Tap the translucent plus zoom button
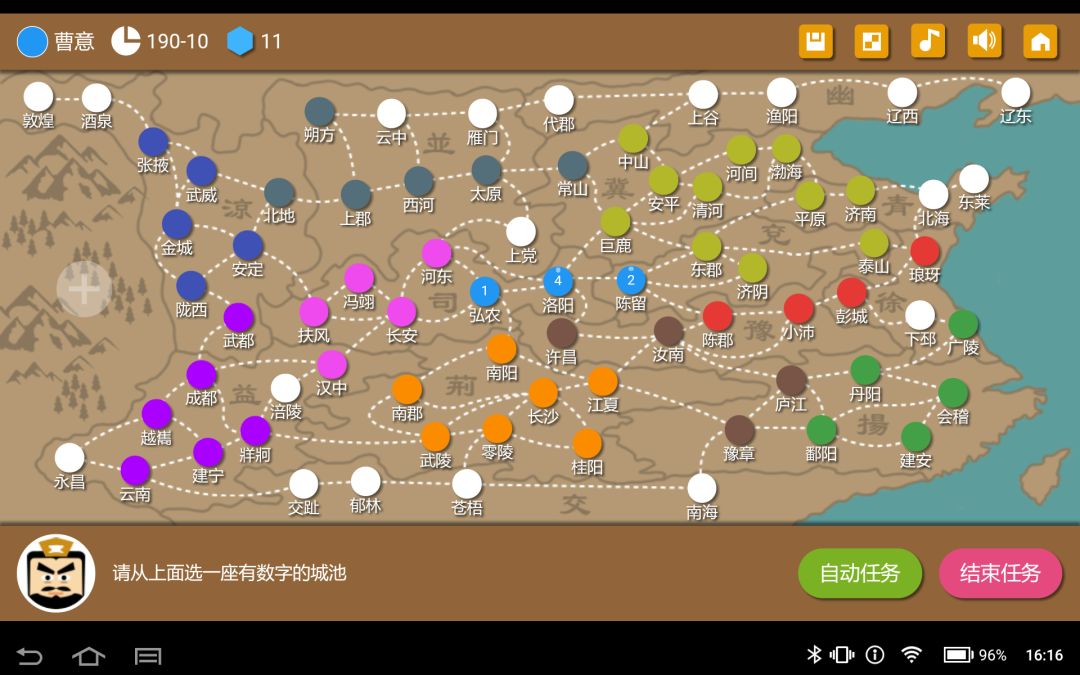The width and height of the screenshot is (1080, 675). tap(84, 289)
